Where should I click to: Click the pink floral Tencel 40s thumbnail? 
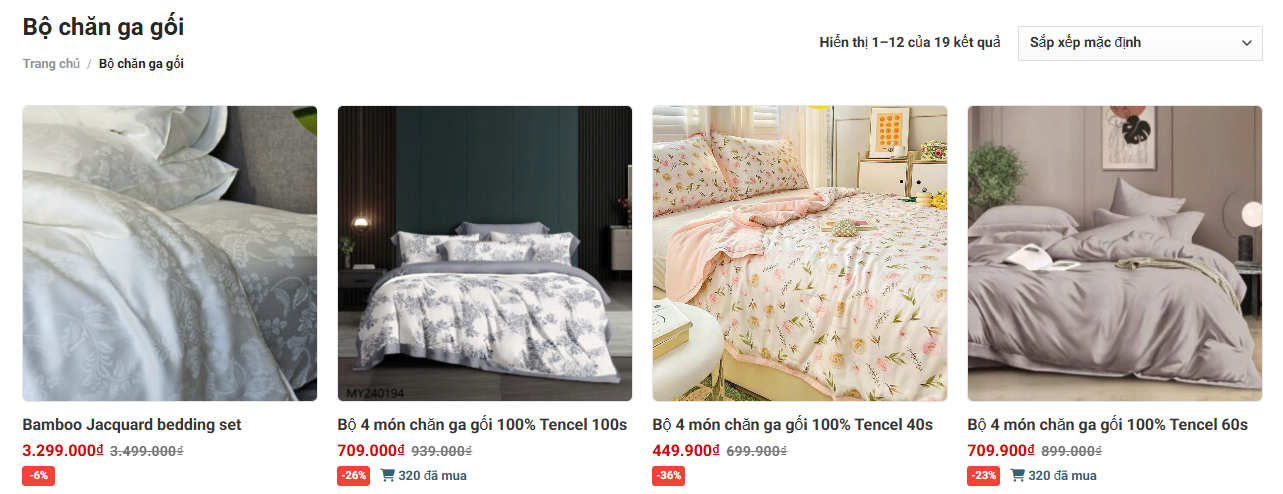pyautogui.click(x=800, y=254)
